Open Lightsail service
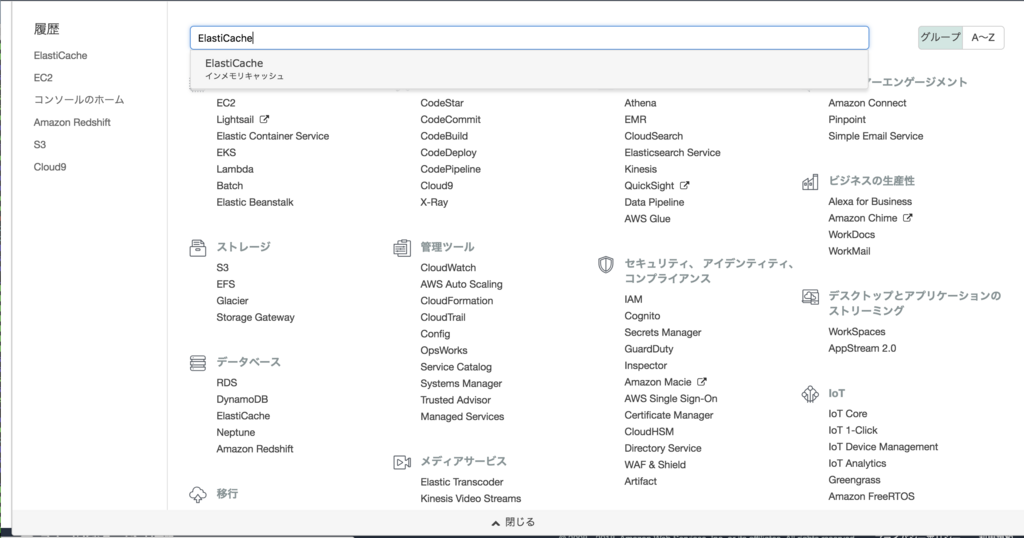Image resolution: width=1024 pixels, height=538 pixels. click(235, 119)
